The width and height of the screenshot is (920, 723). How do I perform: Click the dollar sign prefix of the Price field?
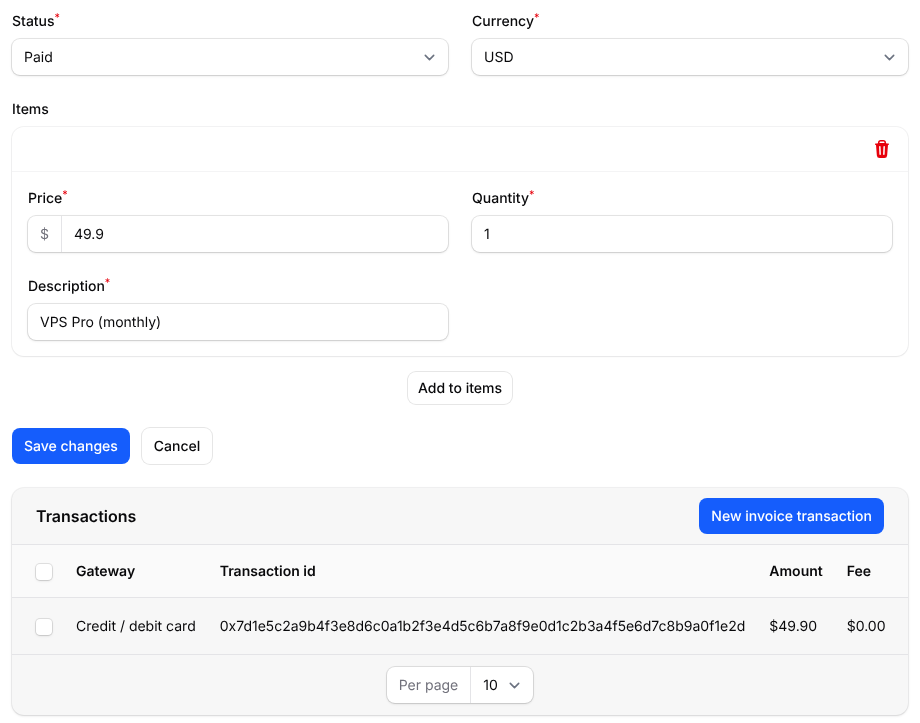[x=45, y=234]
